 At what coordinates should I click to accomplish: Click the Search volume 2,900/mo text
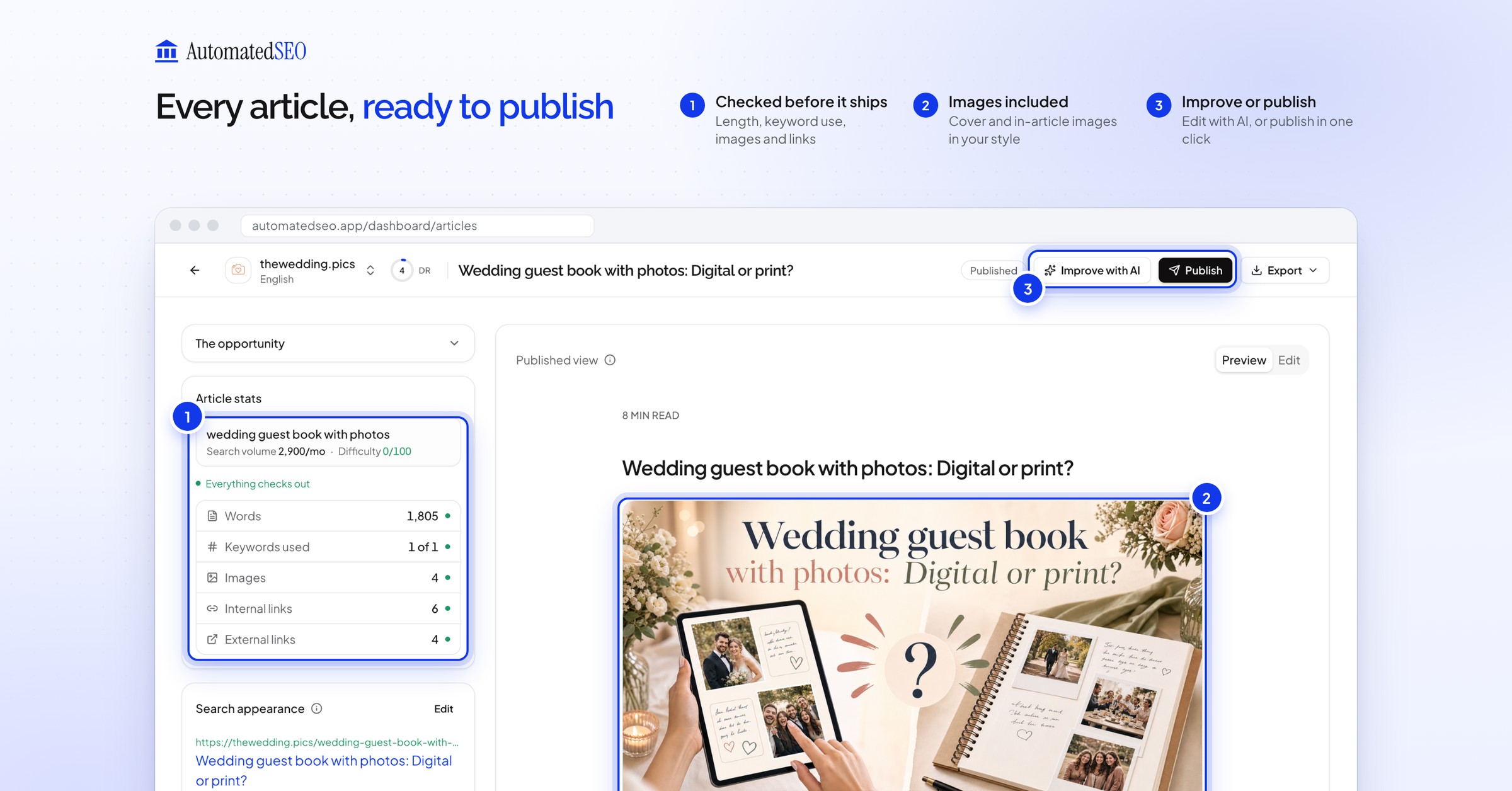pyautogui.click(x=266, y=451)
